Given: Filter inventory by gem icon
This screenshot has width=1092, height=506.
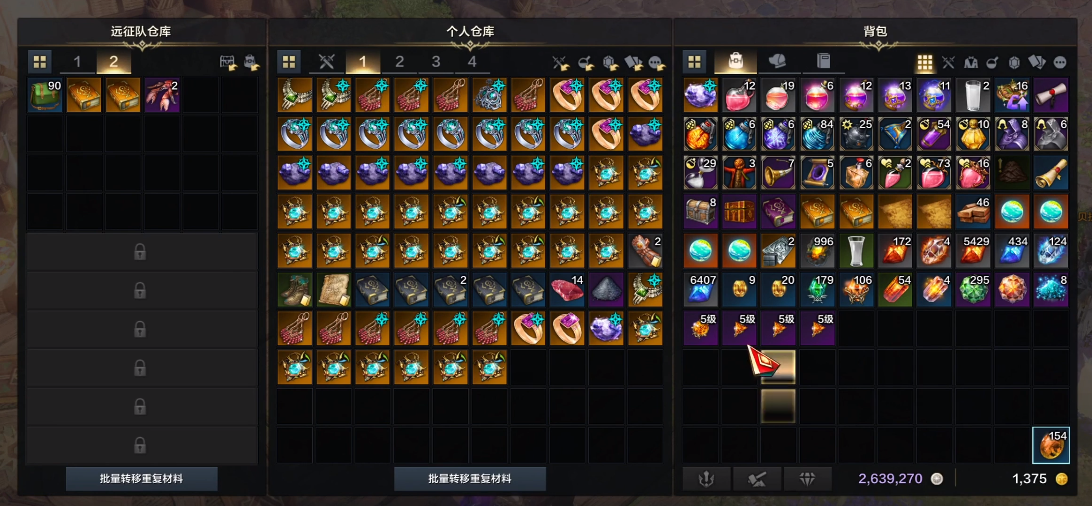Looking at the screenshot, I should [x=1014, y=62].
